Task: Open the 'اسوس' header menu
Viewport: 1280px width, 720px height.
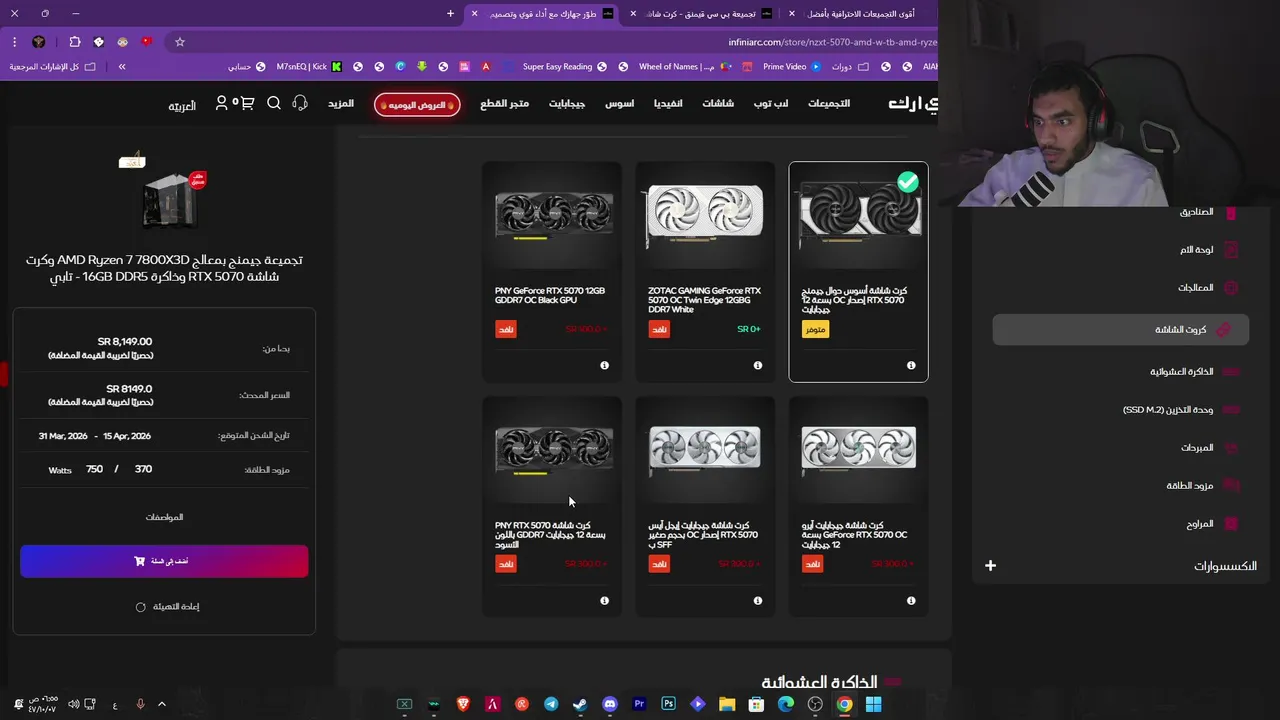Action: 619,103
